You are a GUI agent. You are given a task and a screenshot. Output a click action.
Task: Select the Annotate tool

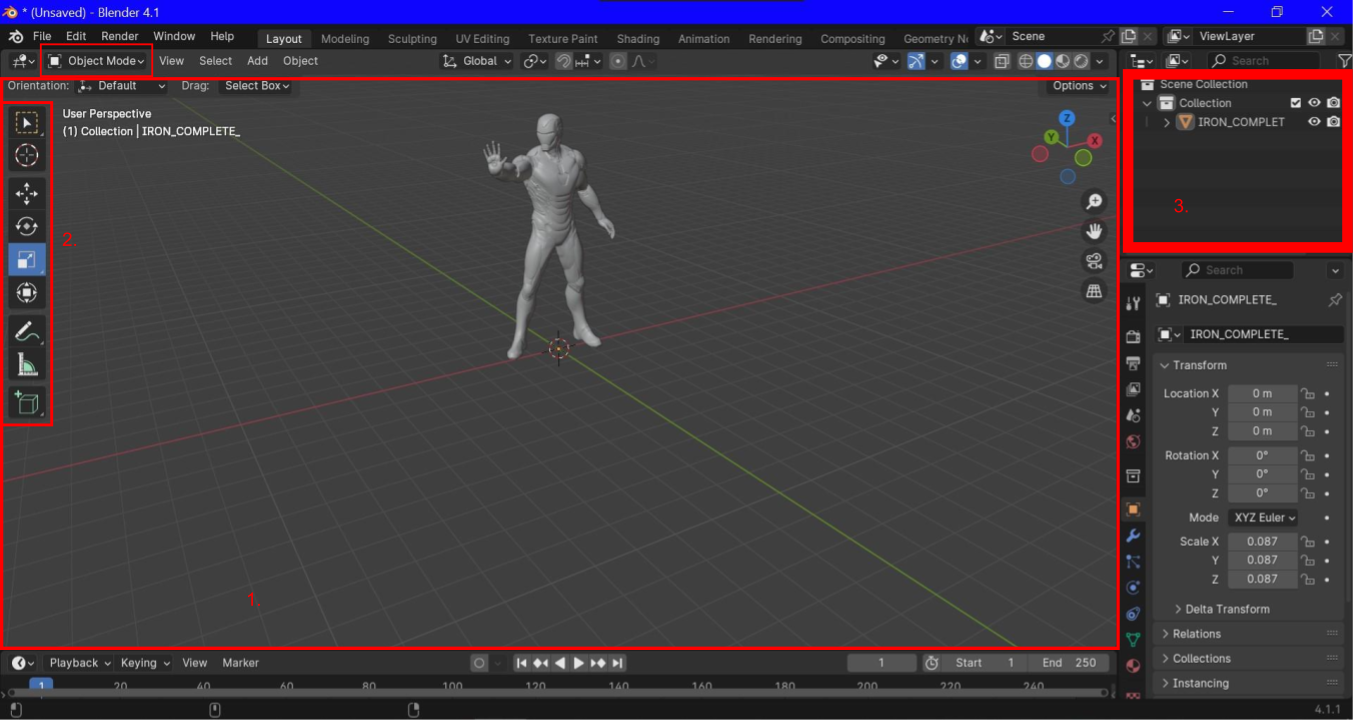coord(27,331)
